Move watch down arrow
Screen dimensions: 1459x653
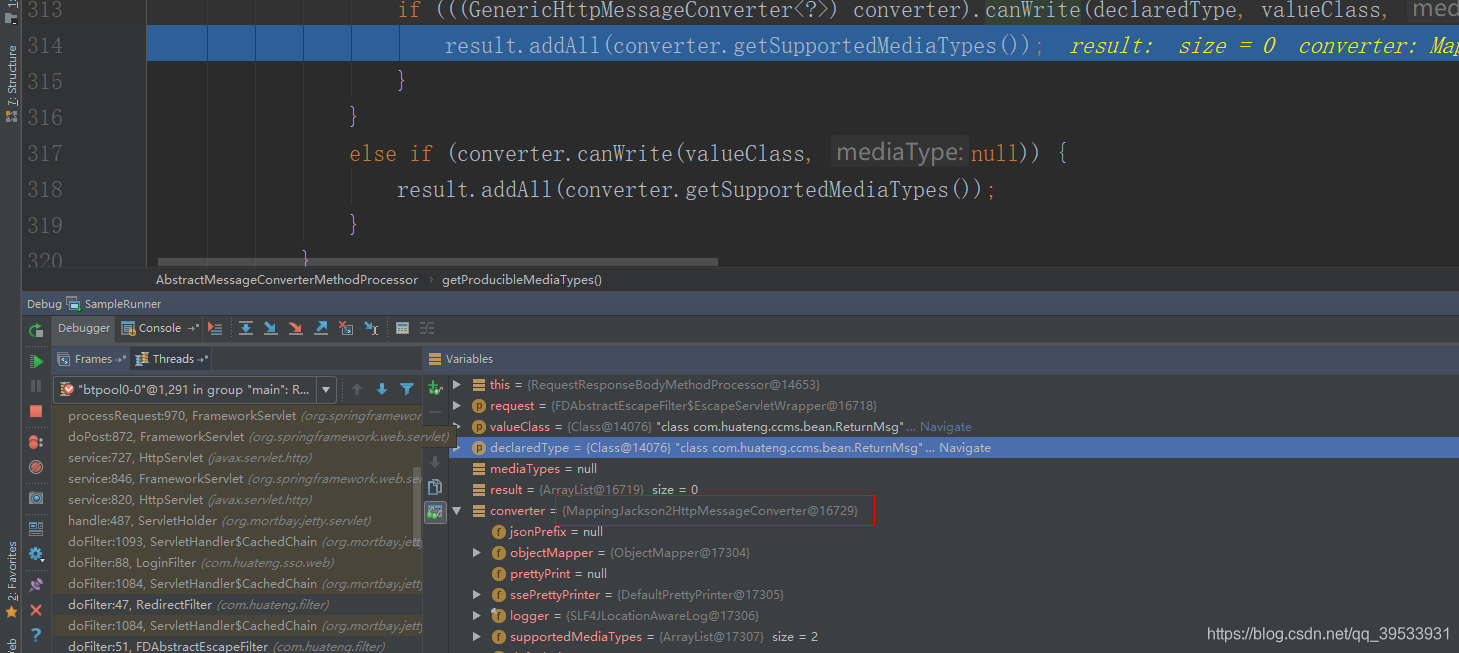point(435,462)
